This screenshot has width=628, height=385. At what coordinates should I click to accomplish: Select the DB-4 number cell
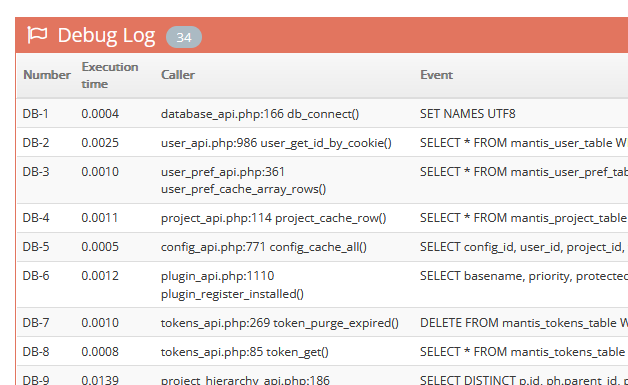36,218
